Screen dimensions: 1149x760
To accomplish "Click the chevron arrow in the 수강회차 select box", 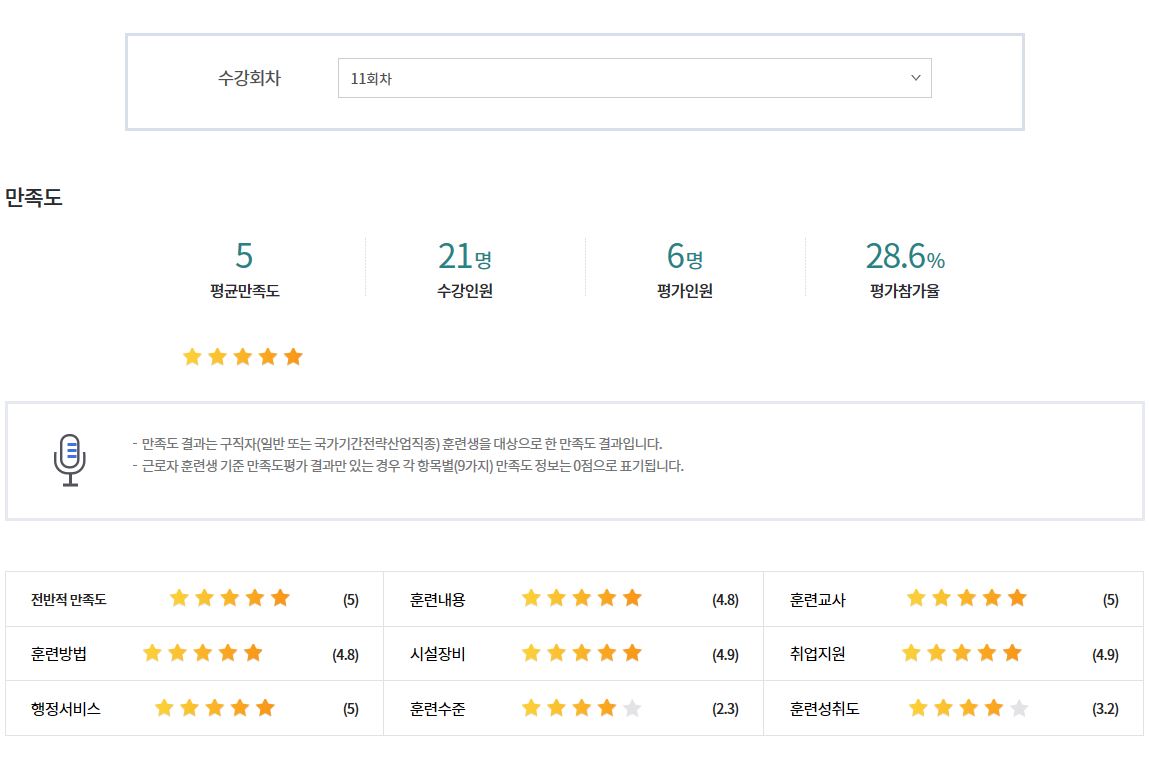I will (x=915, y=78).
